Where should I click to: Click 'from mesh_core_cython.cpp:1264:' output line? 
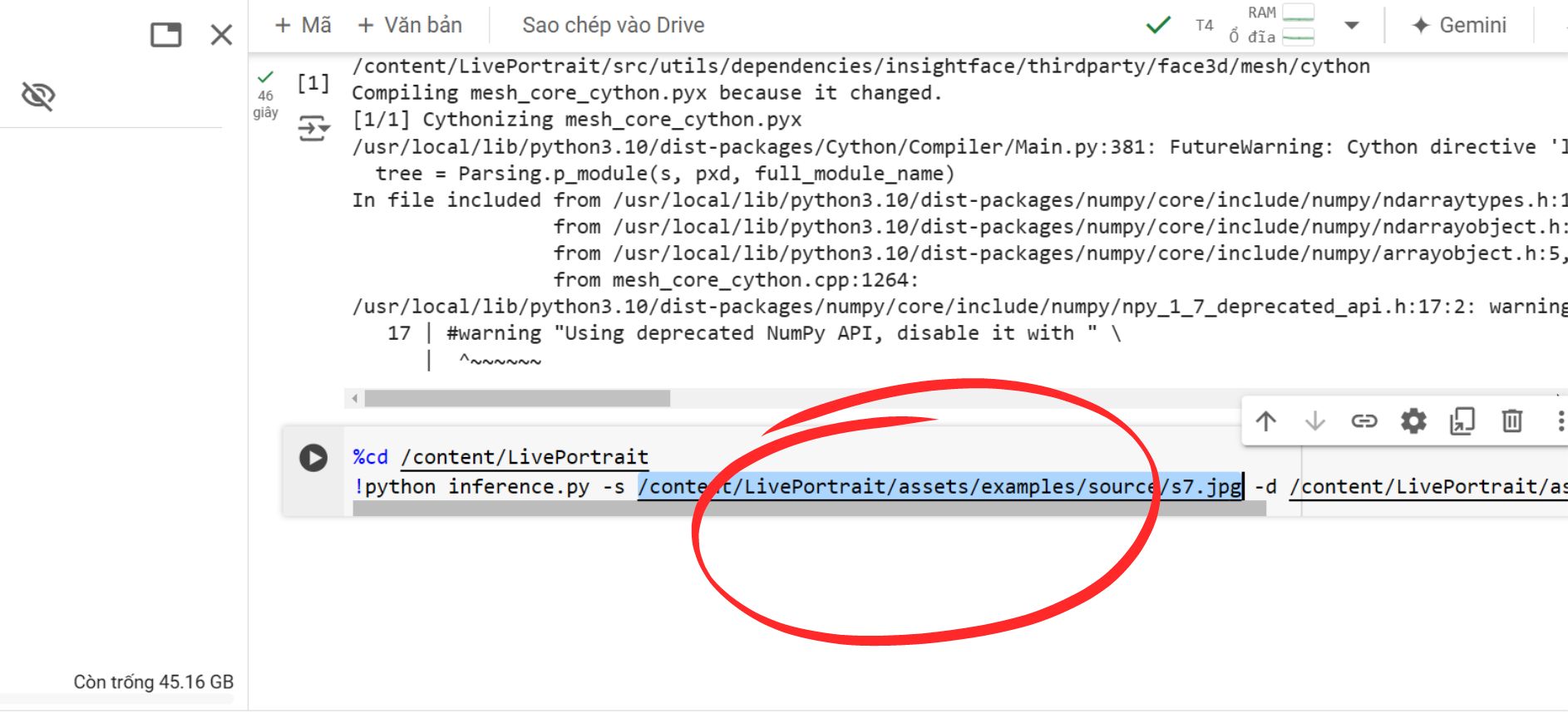[x=736, y=280]
